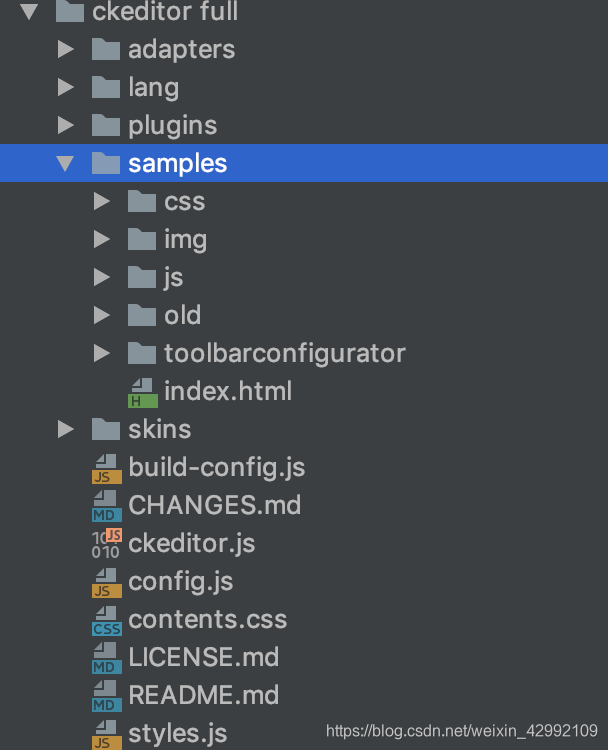Collapse the ckeditor full root folder

coord(29,11)
